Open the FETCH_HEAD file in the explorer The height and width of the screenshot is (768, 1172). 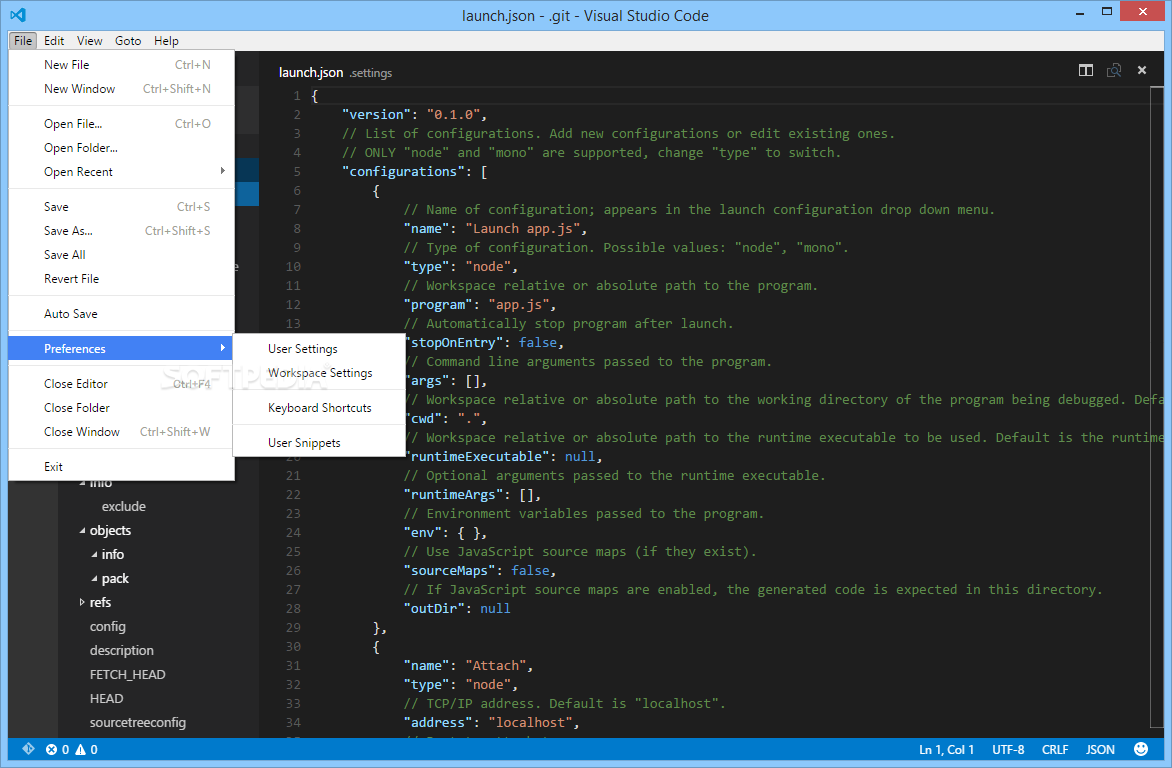[128, 675]
